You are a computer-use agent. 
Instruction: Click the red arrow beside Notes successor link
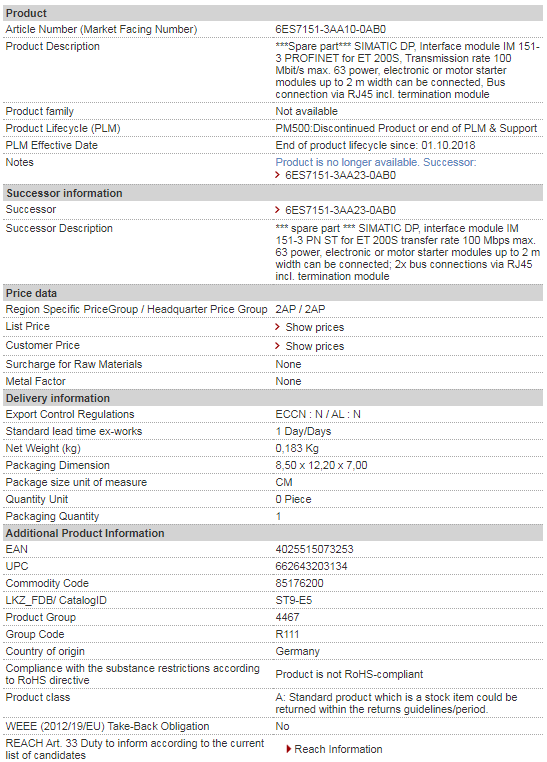click(277, 175)
